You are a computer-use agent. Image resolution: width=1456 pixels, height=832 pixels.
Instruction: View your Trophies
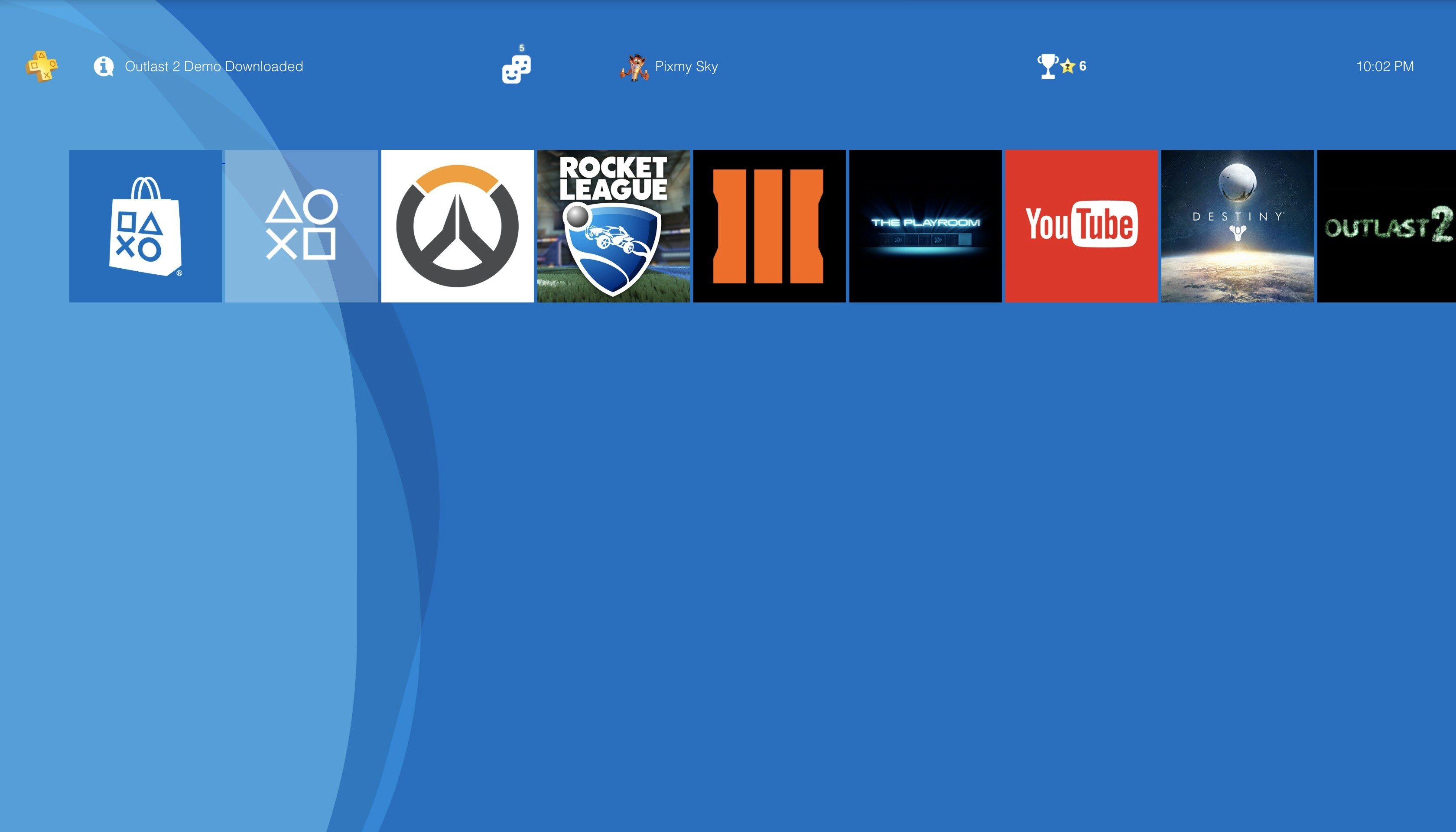[1047, 66]
